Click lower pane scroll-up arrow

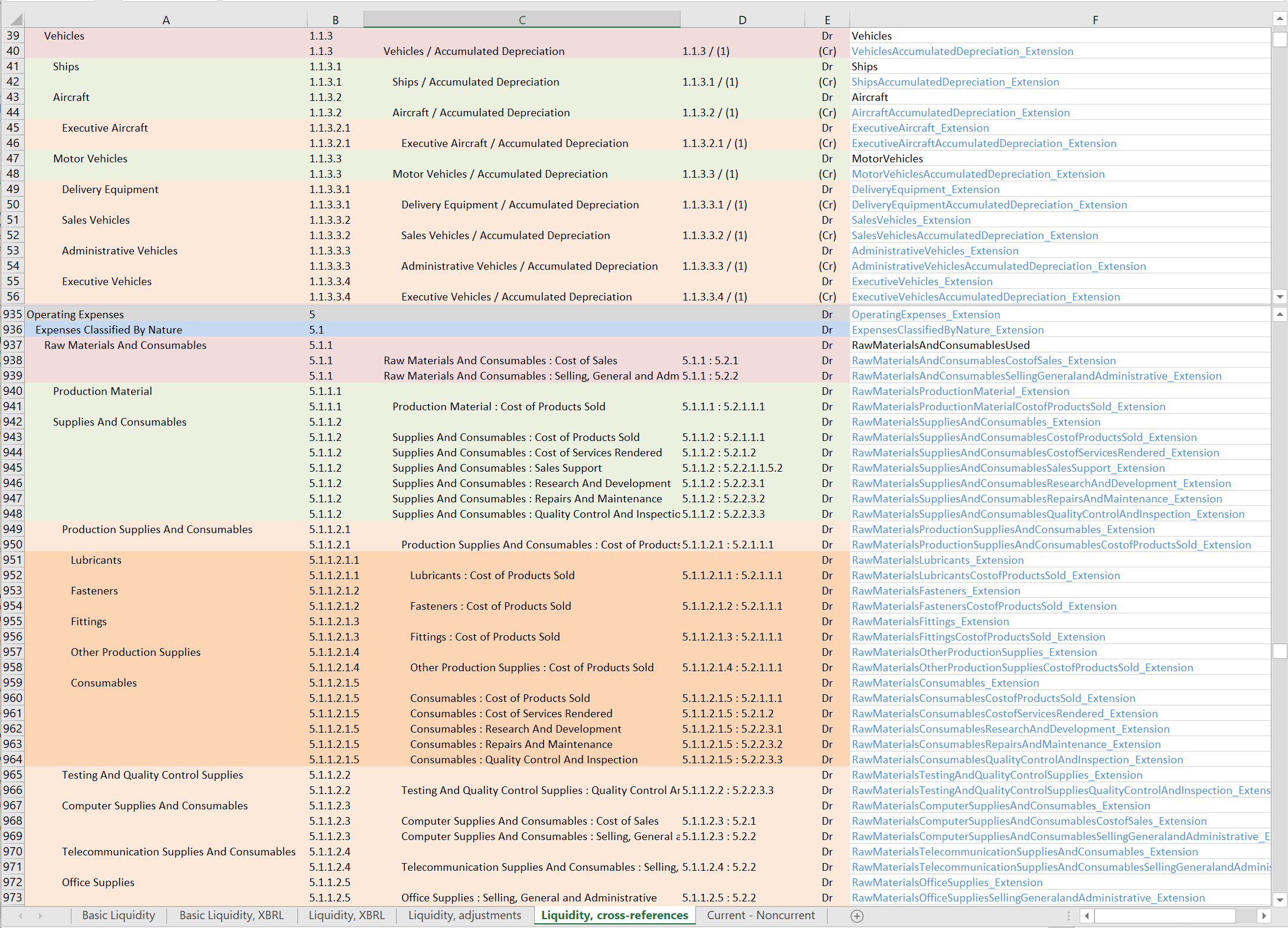pyautogui.click(x=1280, y=314)
